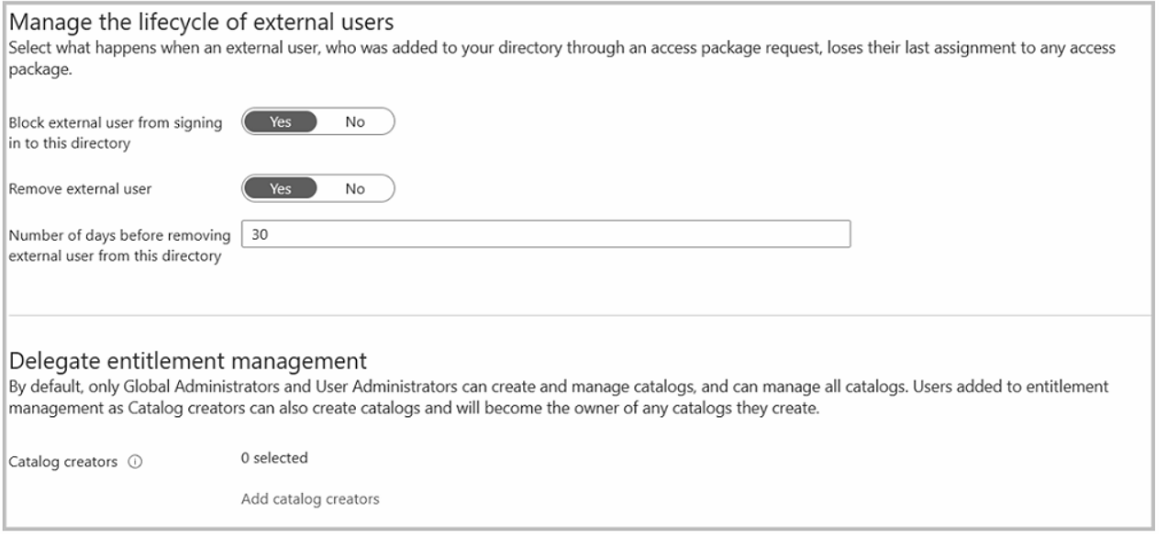Click the lifecycle description starting 'Select what happens'
This screenshot has width=1159, height=534.
click(x=400, y=48)
